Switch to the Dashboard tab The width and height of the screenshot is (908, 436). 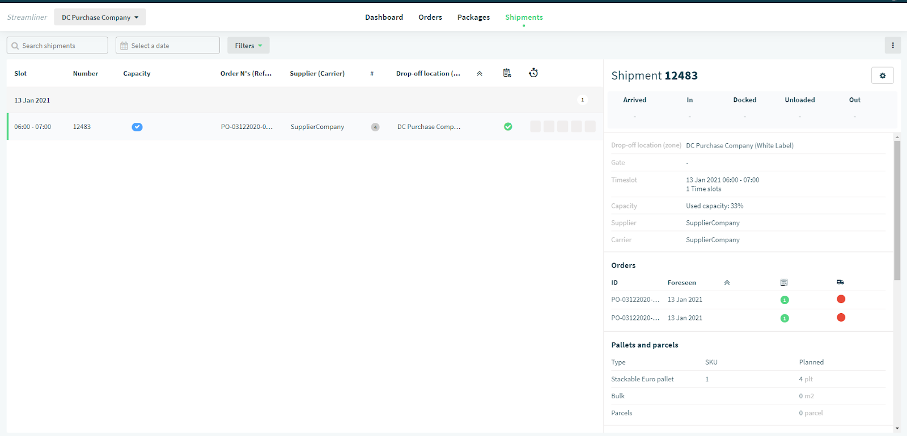pyautogui.click(x=384, y=17)
